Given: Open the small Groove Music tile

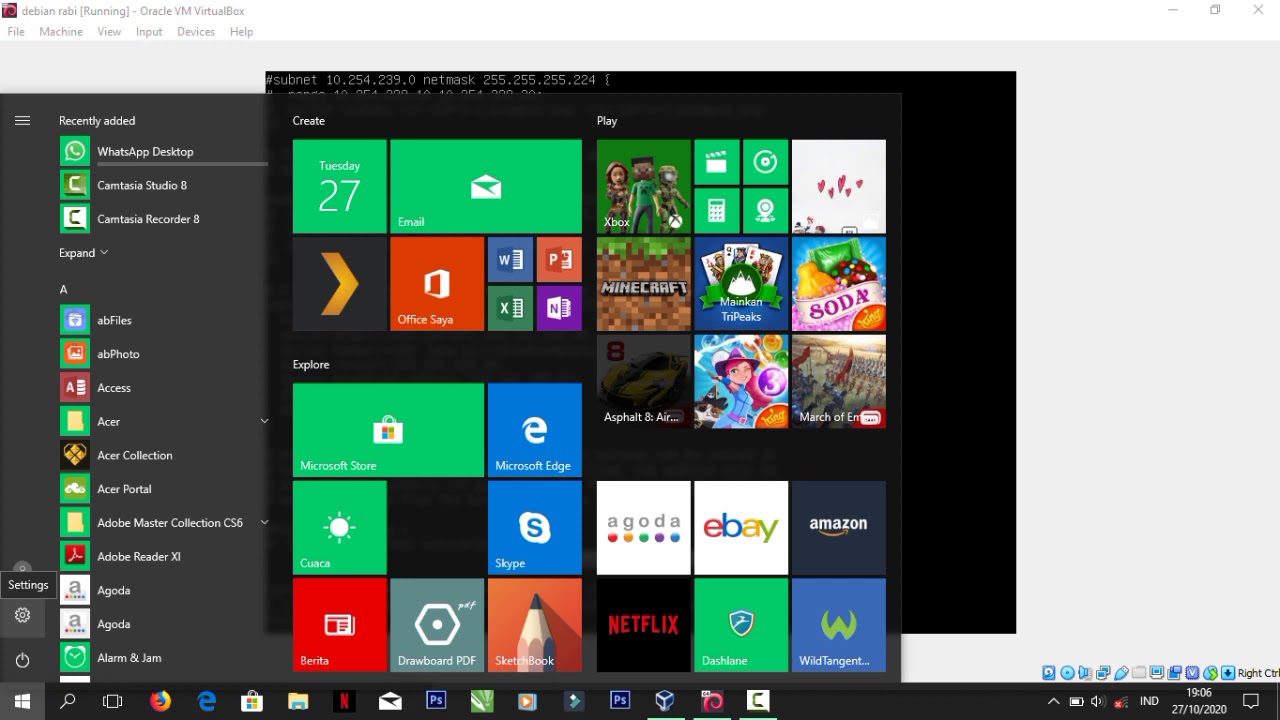Looking at the screenshot, I should (765, 162).
